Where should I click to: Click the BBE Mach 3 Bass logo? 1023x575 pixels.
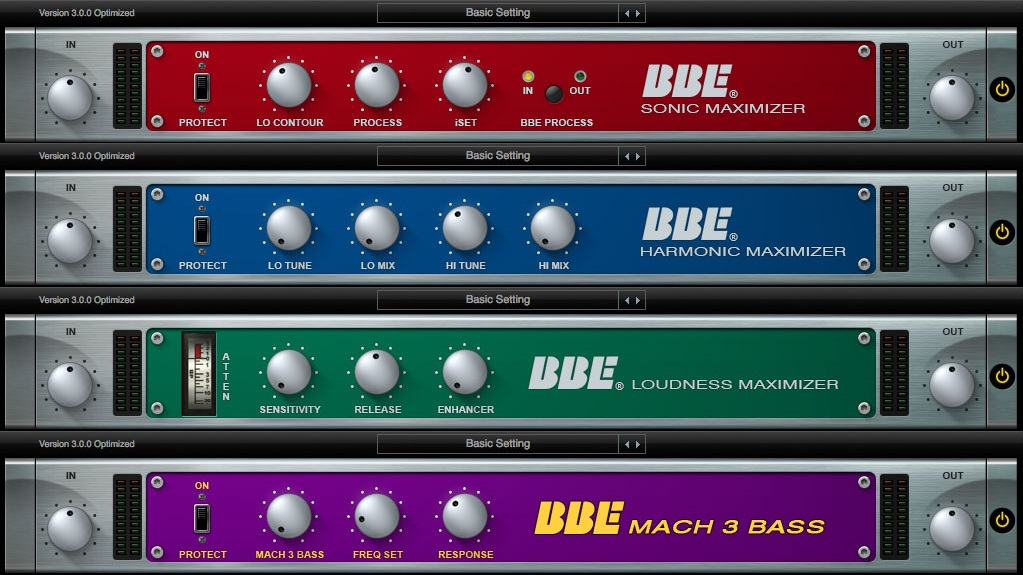[680, 519]
